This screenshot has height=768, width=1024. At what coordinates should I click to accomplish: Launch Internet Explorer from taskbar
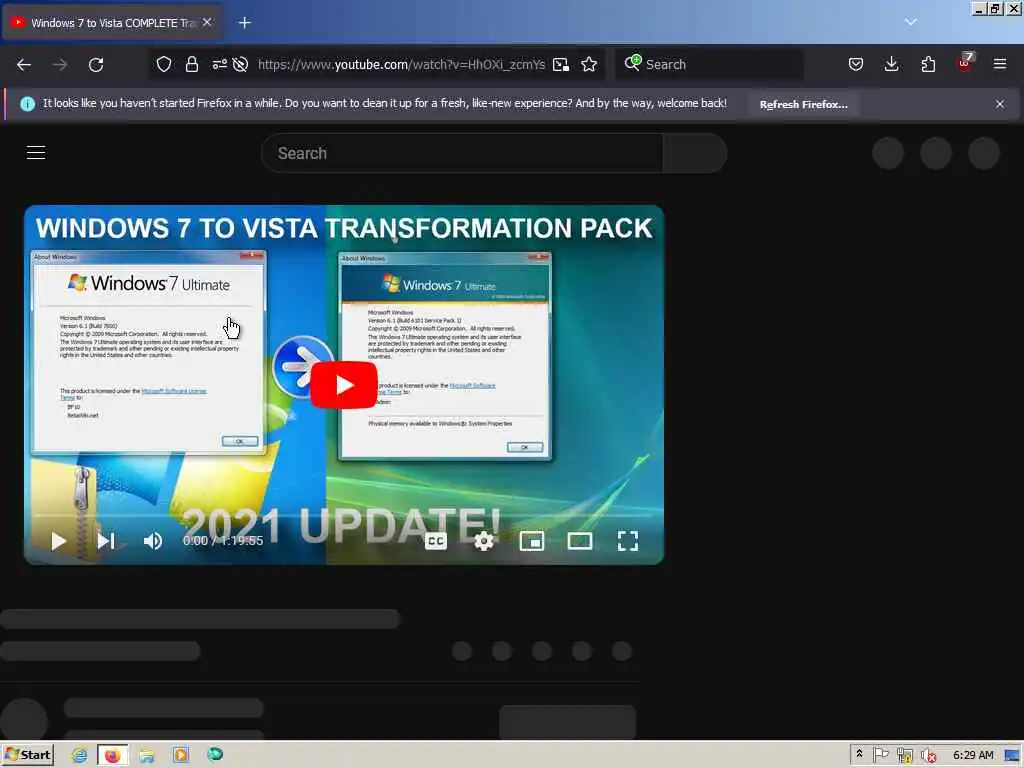pyautogui.click(x=79, y=755)
